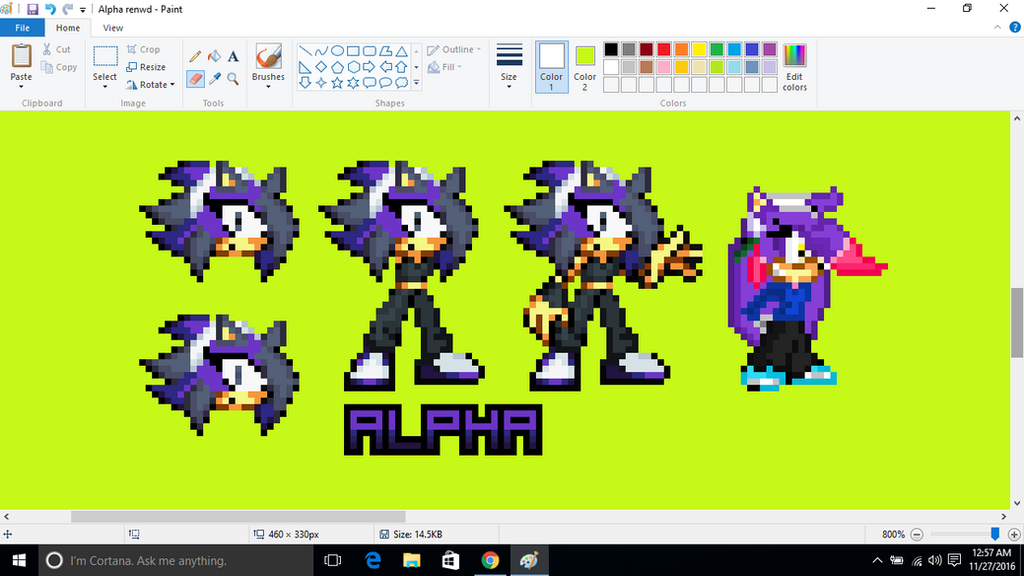Choose the Hexagon shape

[x=353, y=67]
